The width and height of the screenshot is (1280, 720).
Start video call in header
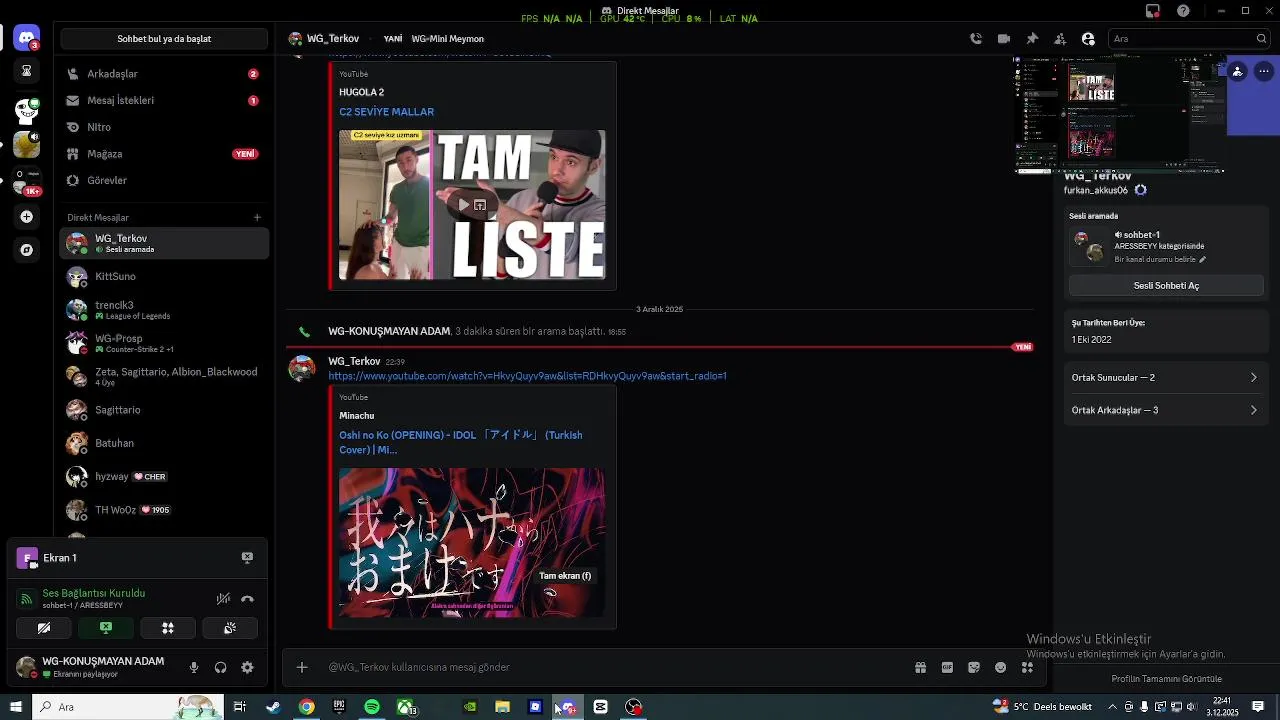1004,39
